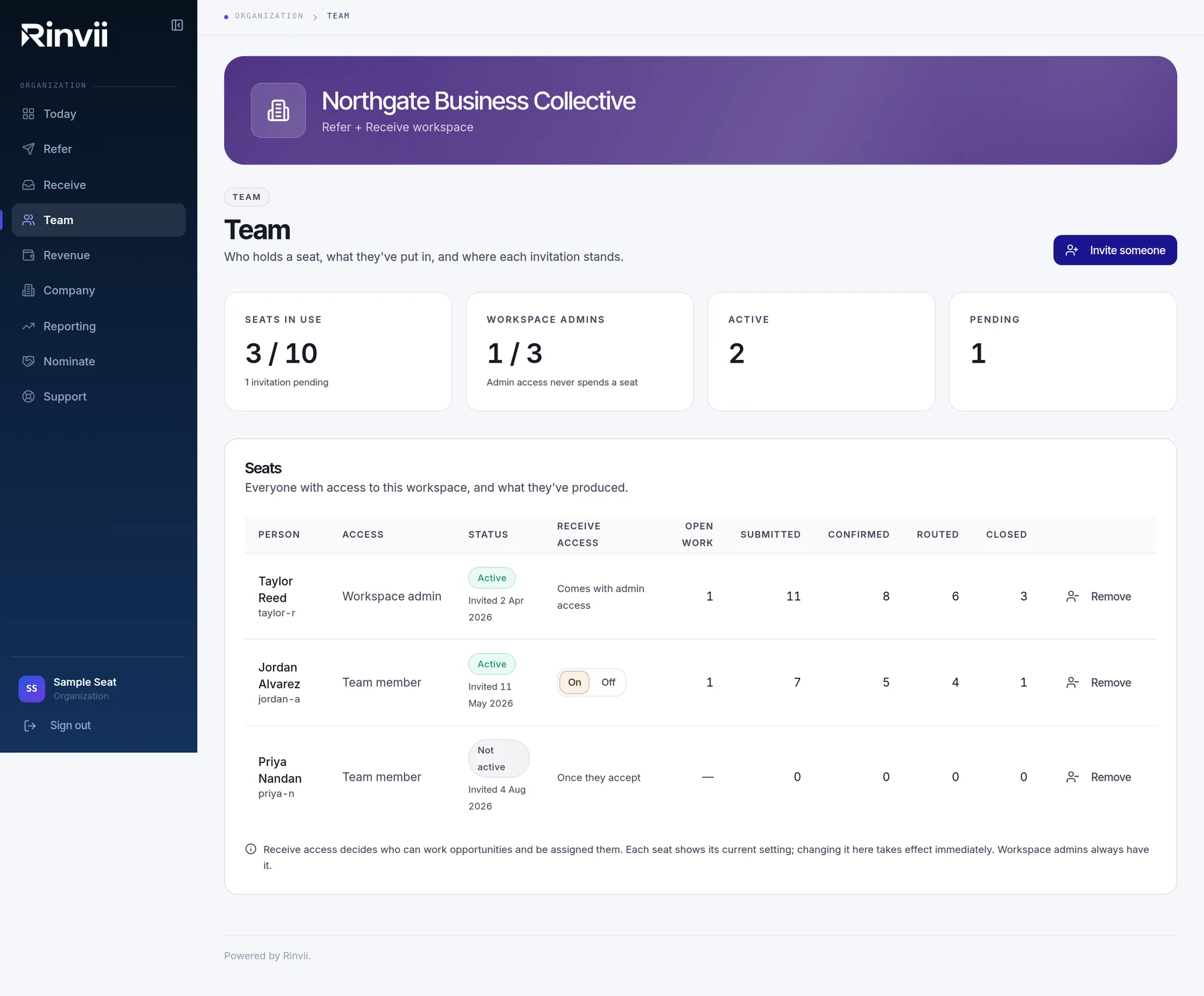Viewport: 1204px width, 996px height.
Task: Click the Support lifebuoy icon
Action: click(28, 397)
